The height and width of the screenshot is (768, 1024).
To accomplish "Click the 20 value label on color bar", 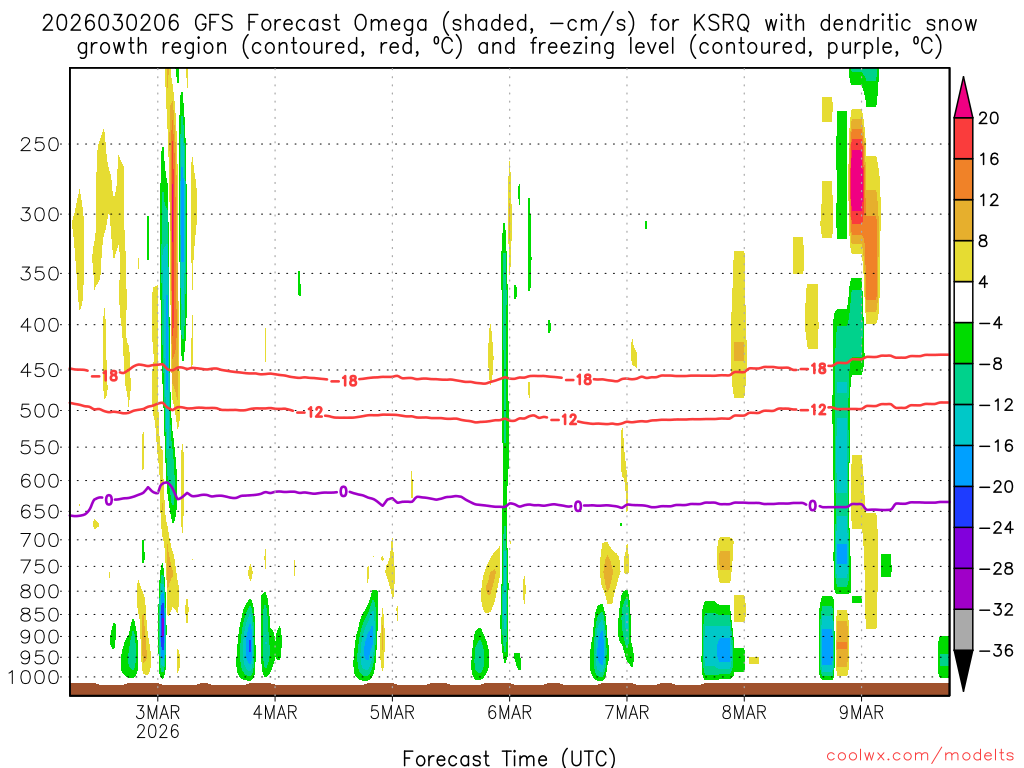I will 989,118.
